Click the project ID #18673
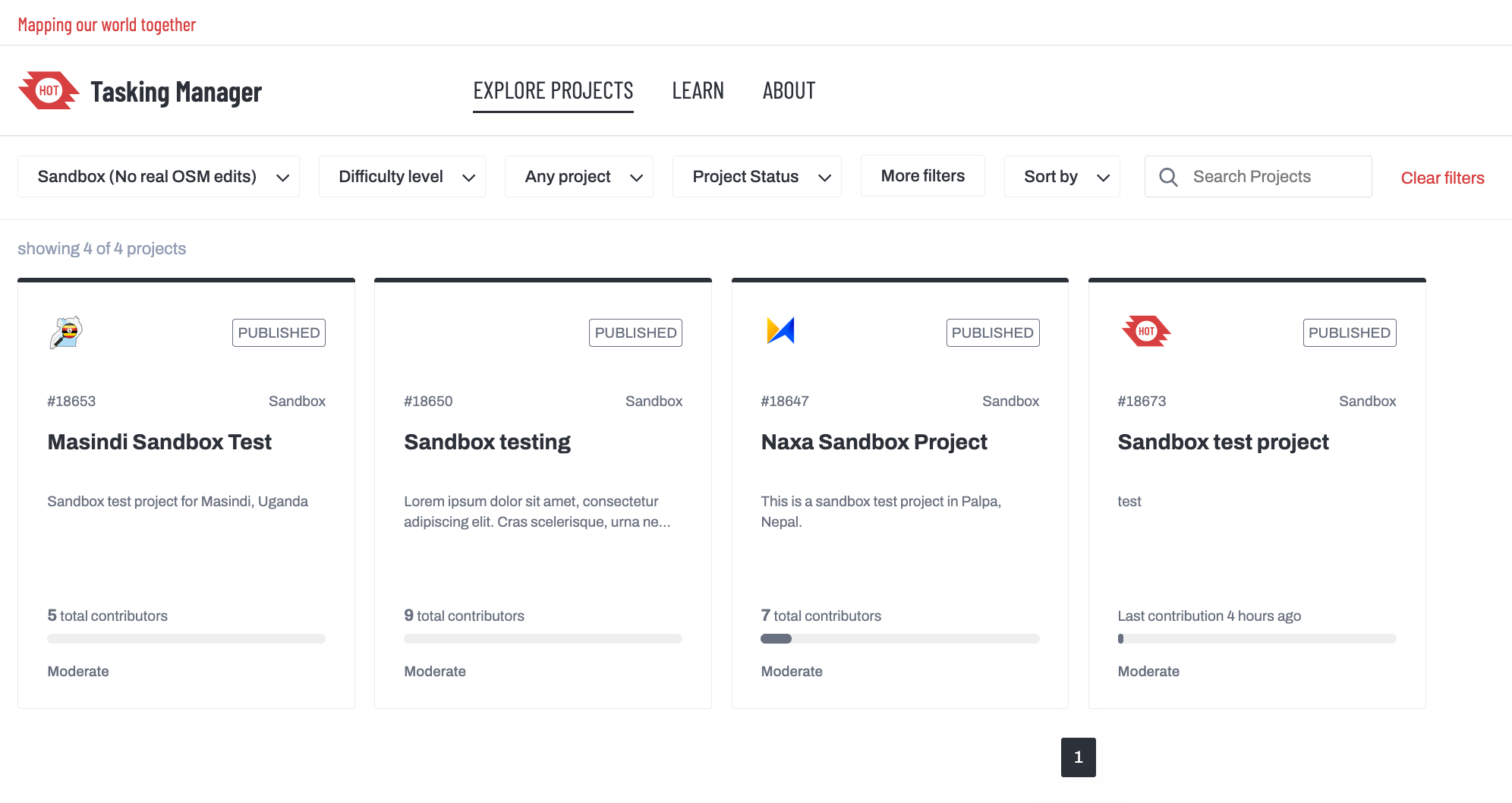 1142,401
